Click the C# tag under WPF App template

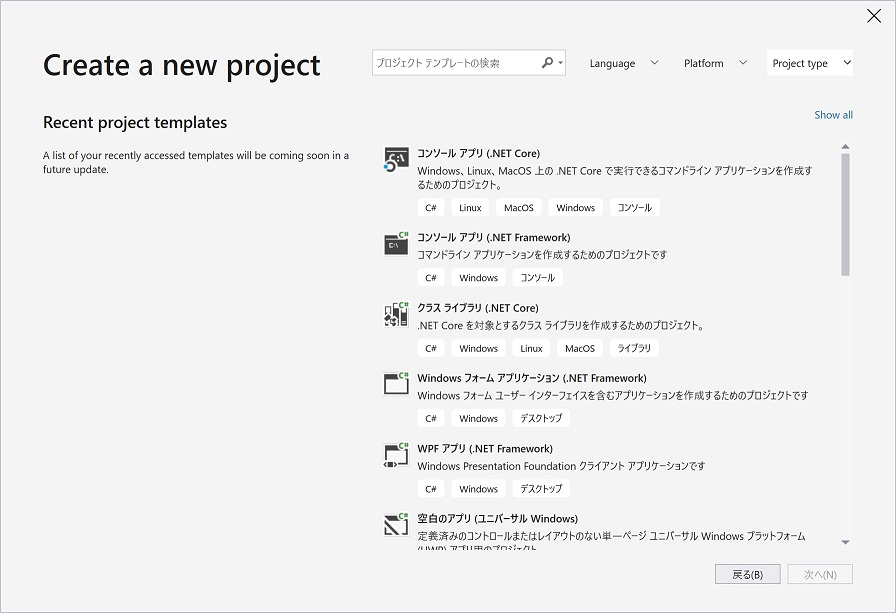pyautogui.click(x=431, y=488)
